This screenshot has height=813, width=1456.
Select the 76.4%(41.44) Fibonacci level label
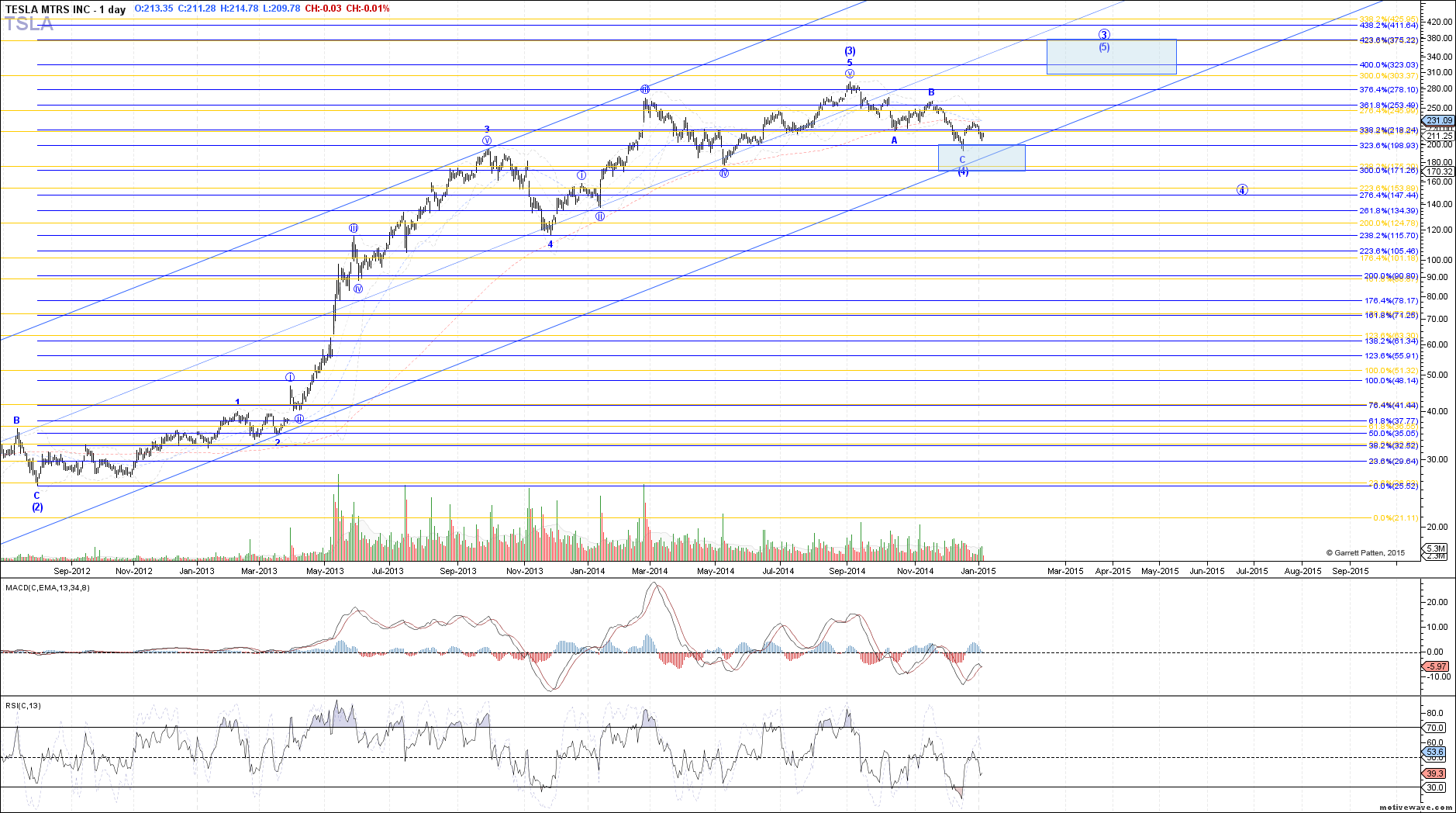pos(1393,406)
